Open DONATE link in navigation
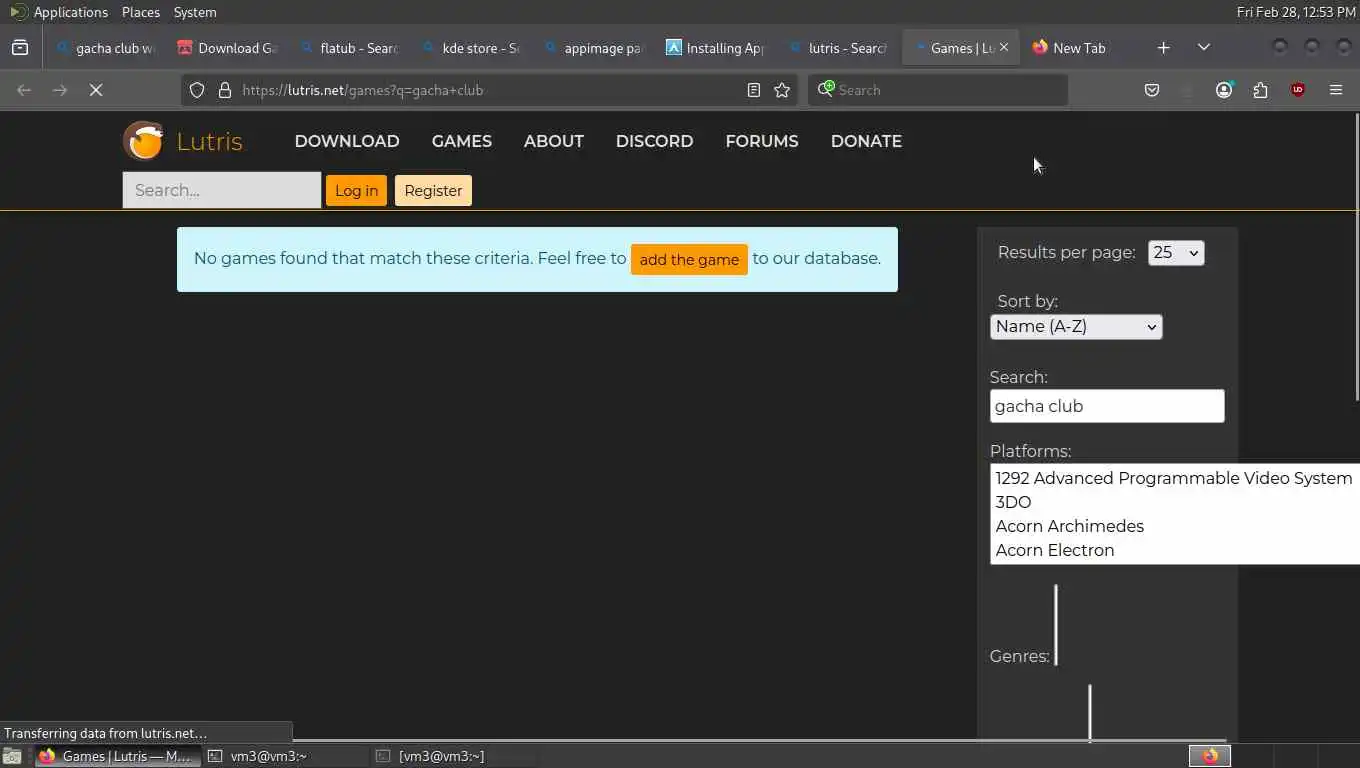Image resolution: width=1360 pixels, height=768 pixels. [866, 141]
